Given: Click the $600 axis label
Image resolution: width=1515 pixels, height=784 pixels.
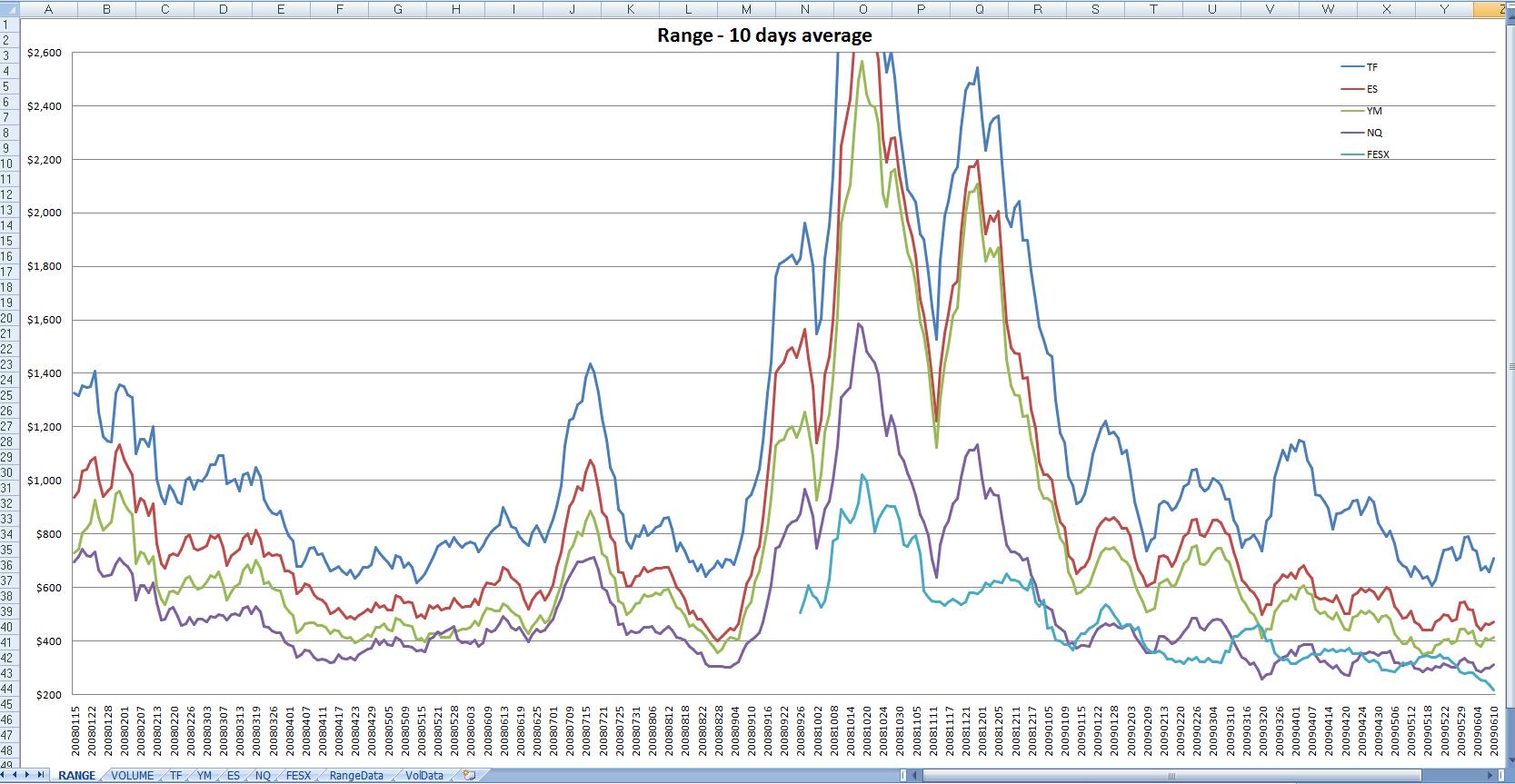Looking at the screenshot, I should 48,588.
